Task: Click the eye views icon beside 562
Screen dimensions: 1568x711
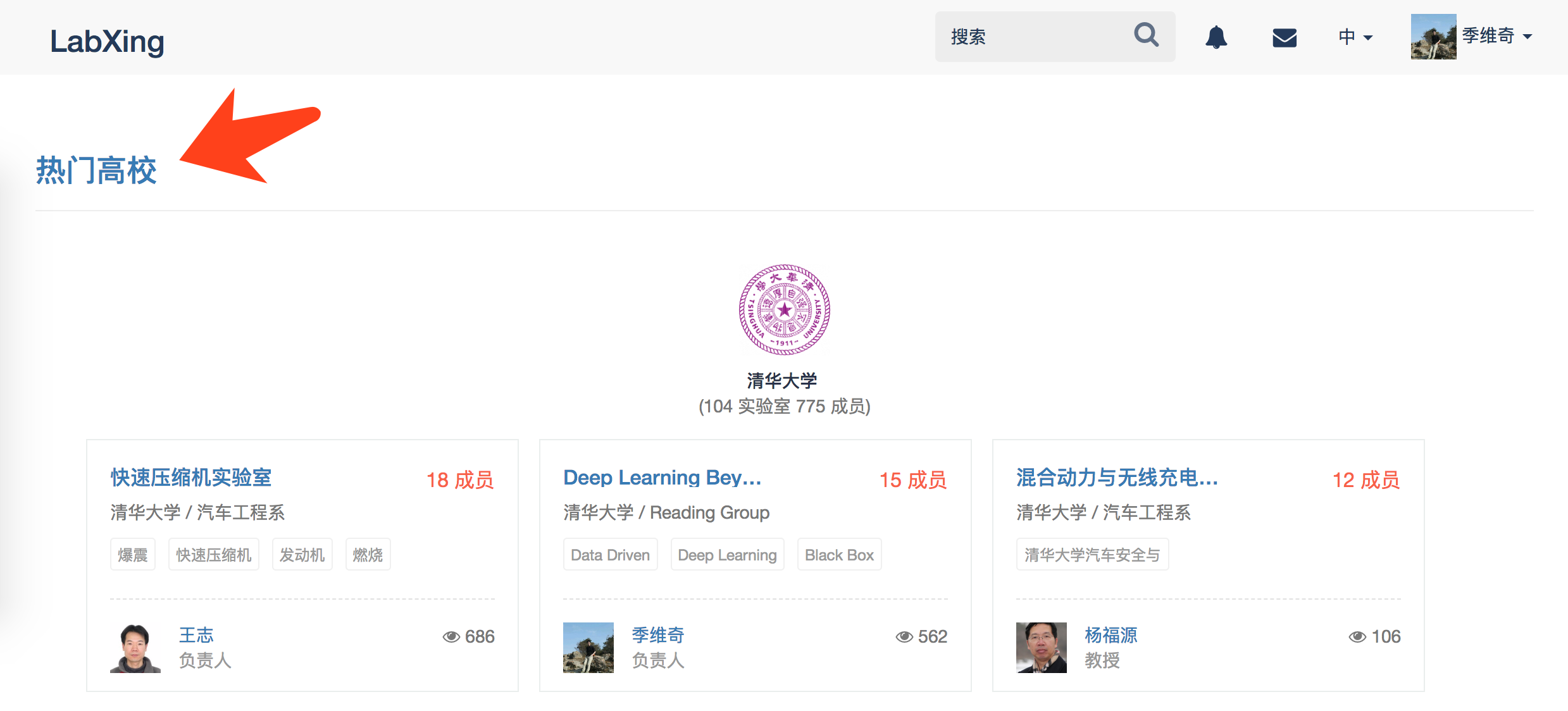Action: coord(904,636)
